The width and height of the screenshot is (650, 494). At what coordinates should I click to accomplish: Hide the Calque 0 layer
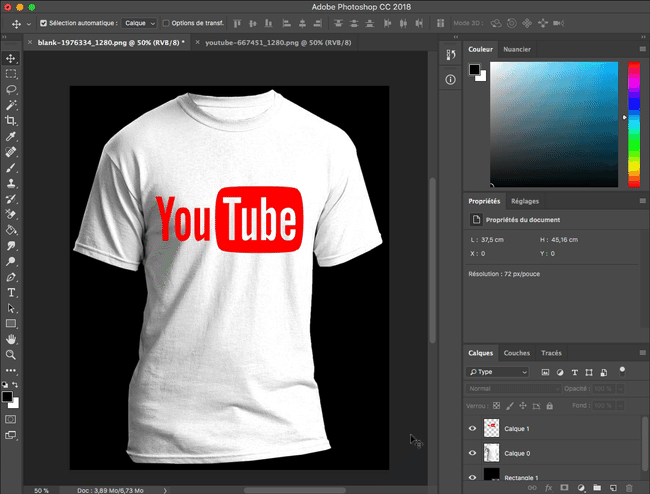click(472, 453)
